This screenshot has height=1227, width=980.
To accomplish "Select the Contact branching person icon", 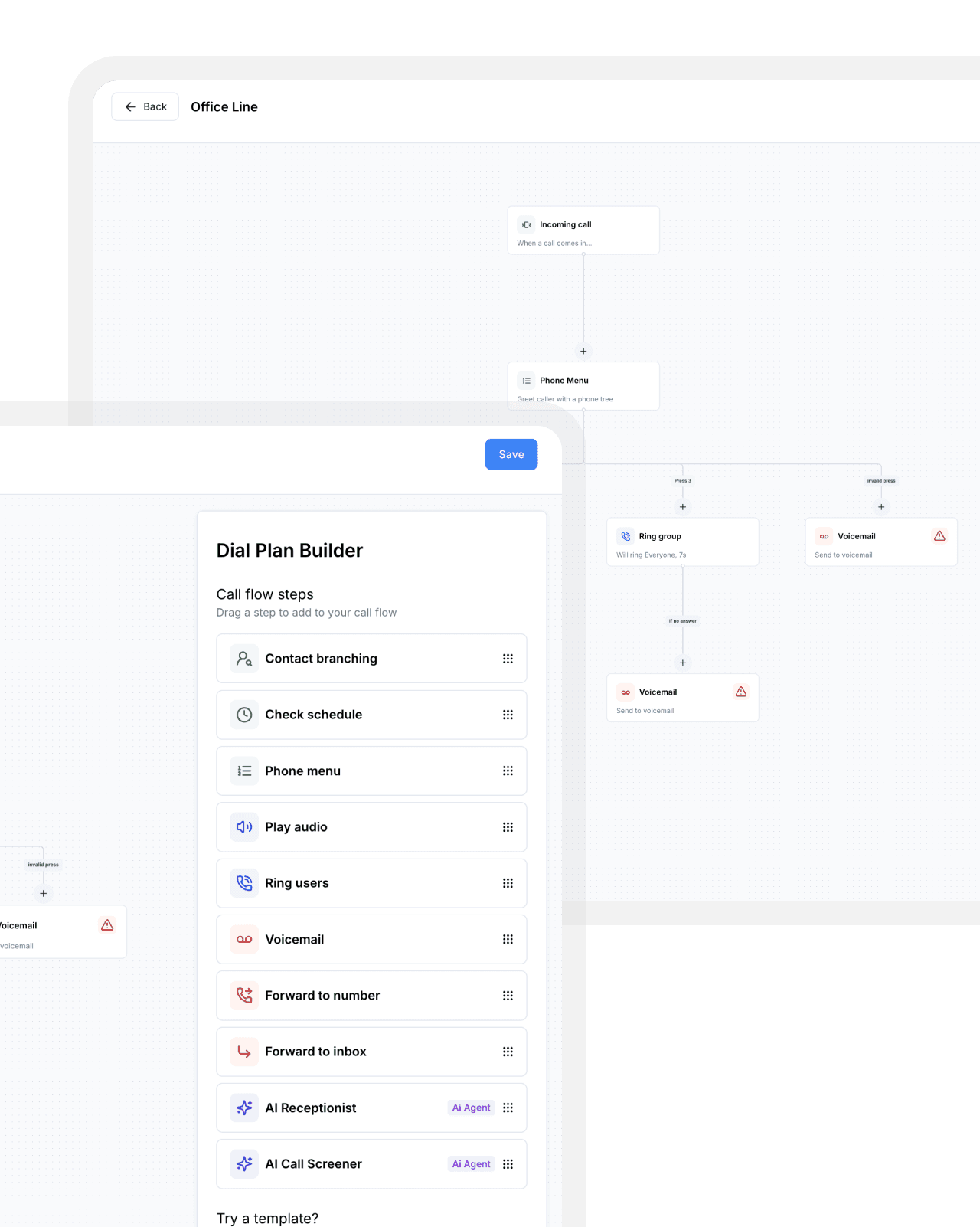I will point(244,659).
